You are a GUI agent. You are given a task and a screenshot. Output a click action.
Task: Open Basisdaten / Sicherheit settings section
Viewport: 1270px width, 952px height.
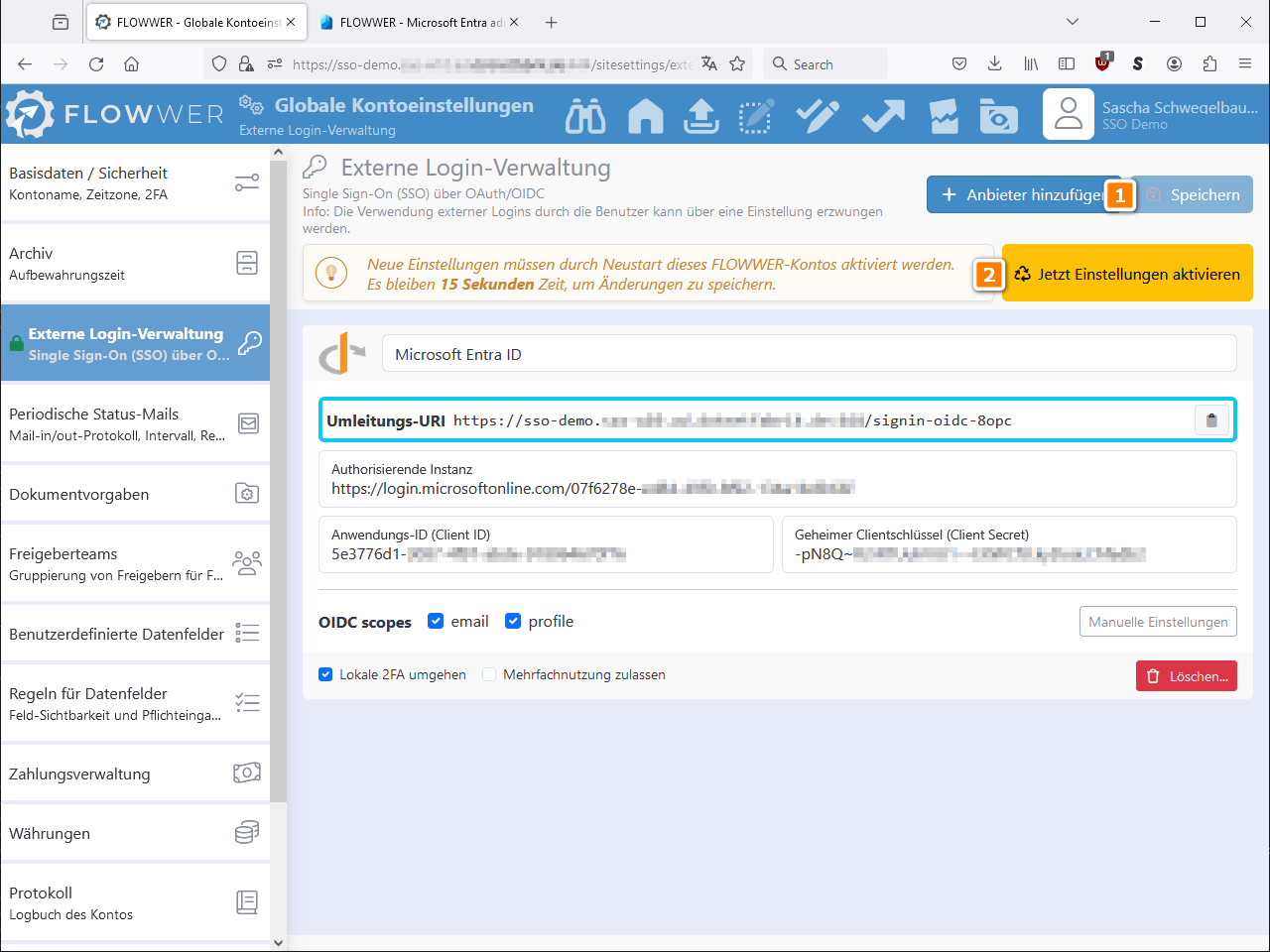pyautogui.click(x=134, y=183)
